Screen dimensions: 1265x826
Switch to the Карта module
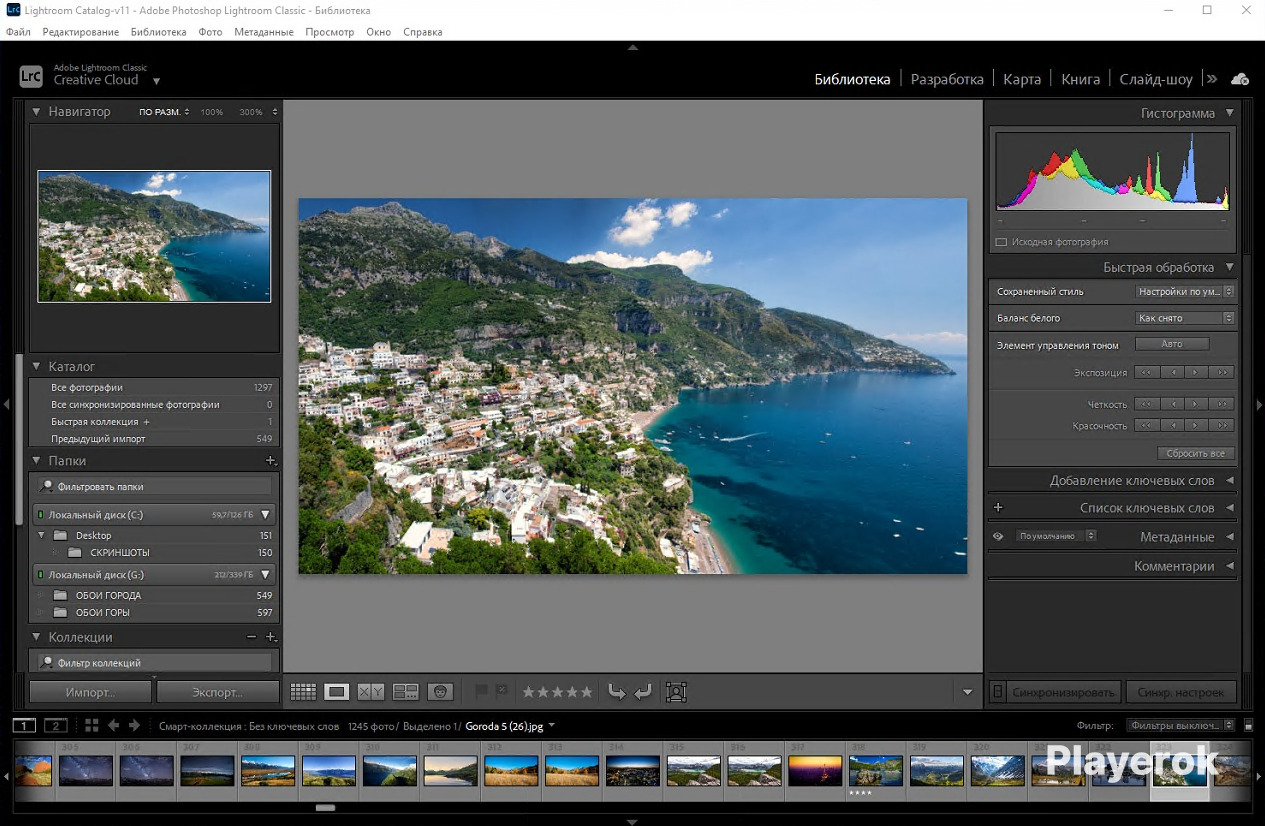tap(1022, 79)
